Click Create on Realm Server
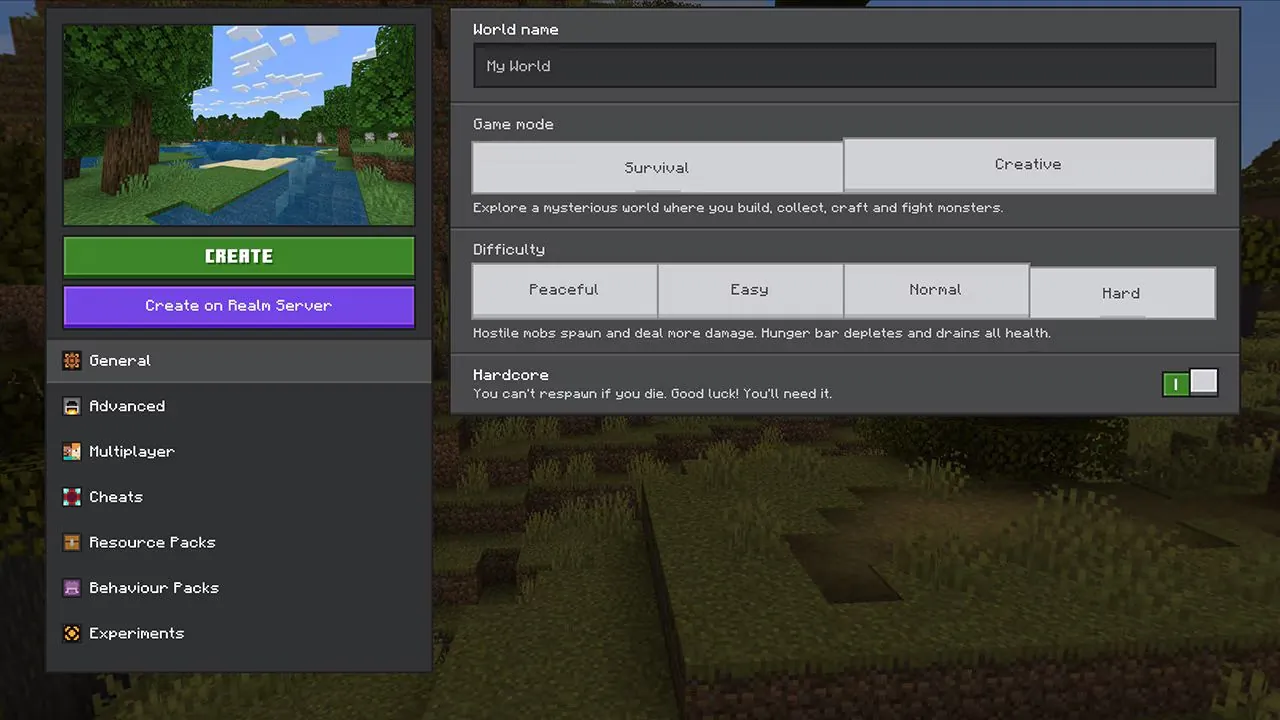The image size is (1280, 720). point(239,306)
